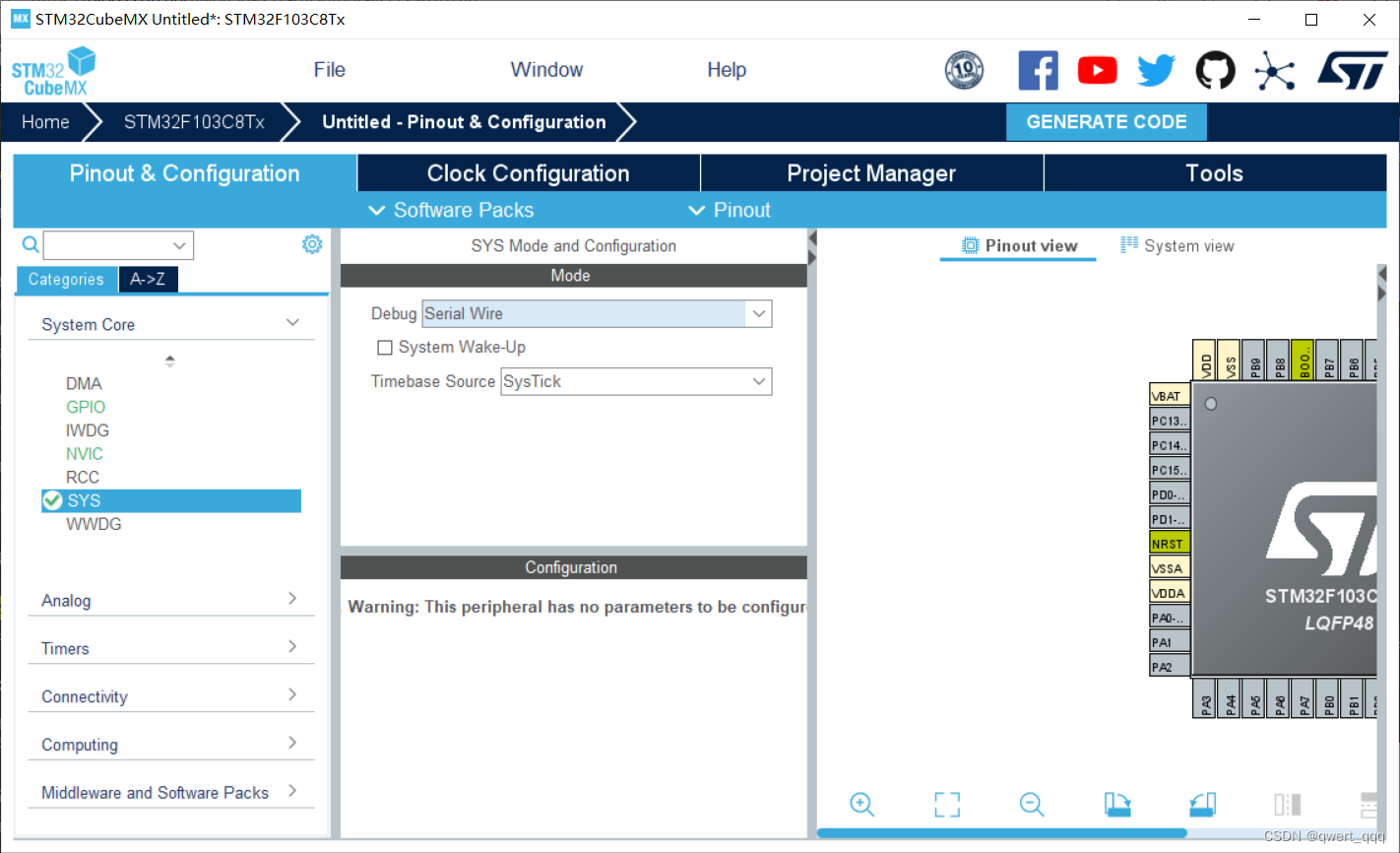Select the PA3 pin on chip bottom
Image resolution: width=1400 pixels, height=853 pixels.
coord(1204,697)
